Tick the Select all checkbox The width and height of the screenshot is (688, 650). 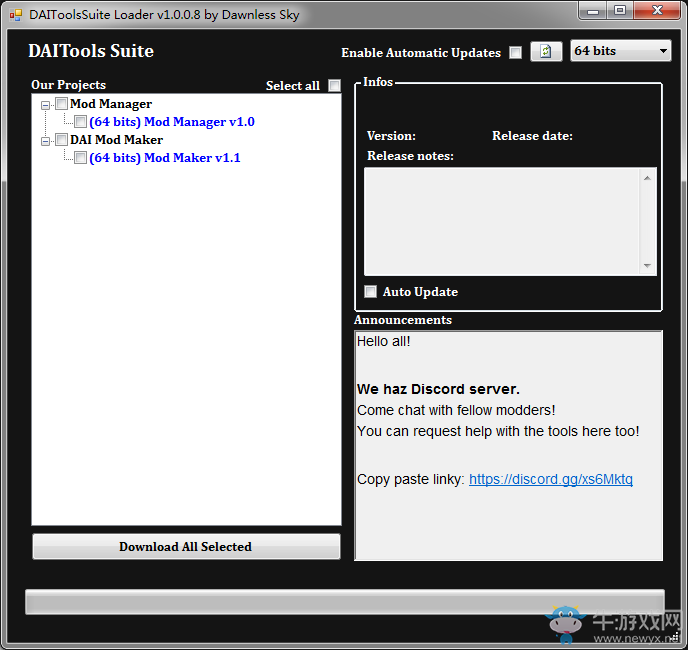click(334, 85)
